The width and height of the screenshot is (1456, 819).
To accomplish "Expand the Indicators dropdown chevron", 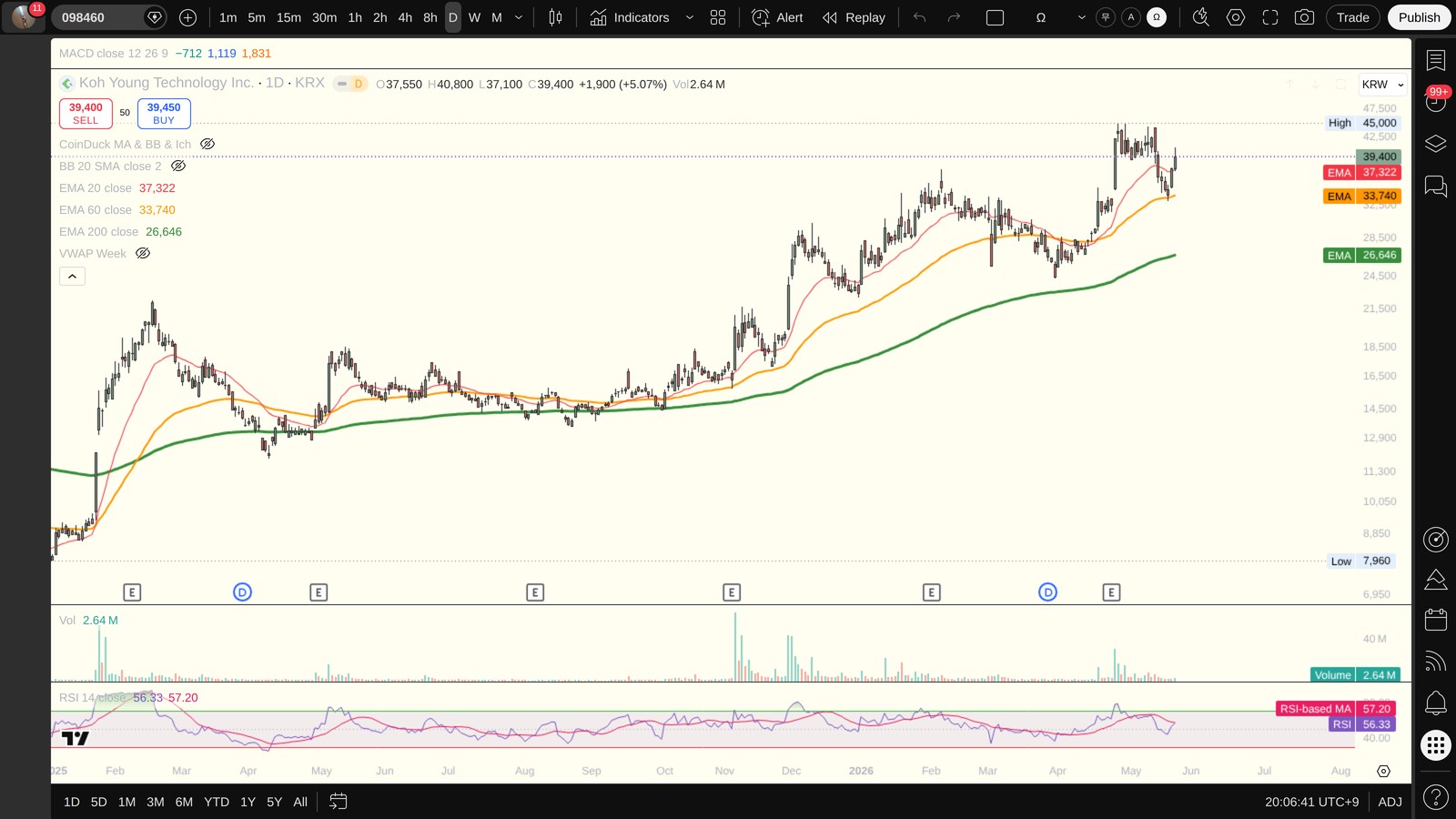I will (x=689, y=17).
